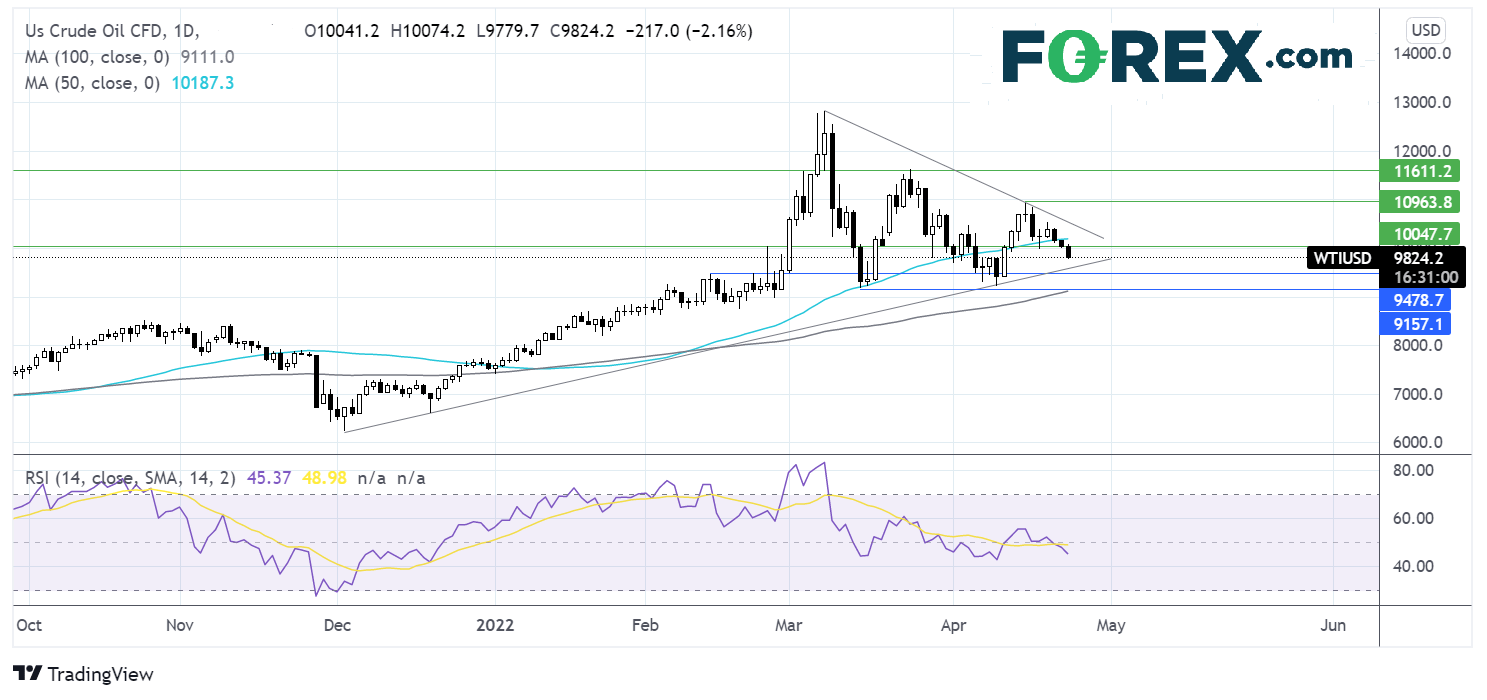Click the Jun date axis label
The image size is (1487, 700).
coord(1333,625)
